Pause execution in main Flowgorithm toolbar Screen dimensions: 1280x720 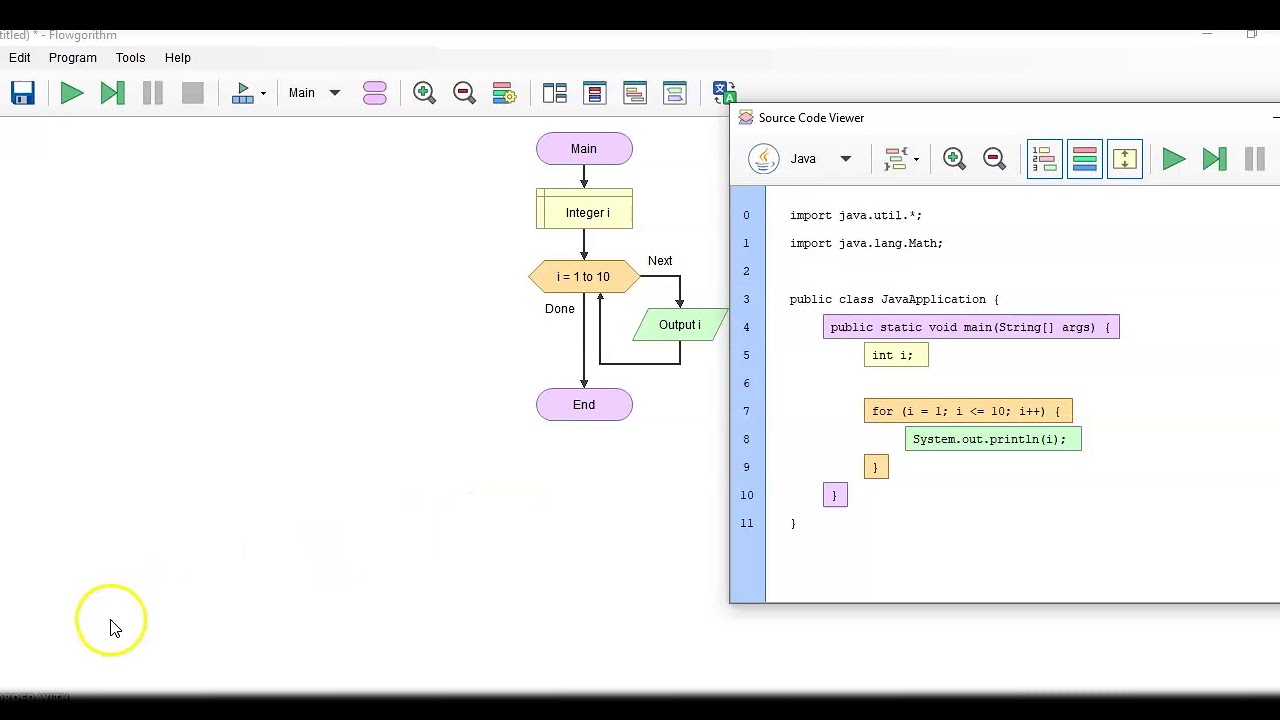coord(152,93)
